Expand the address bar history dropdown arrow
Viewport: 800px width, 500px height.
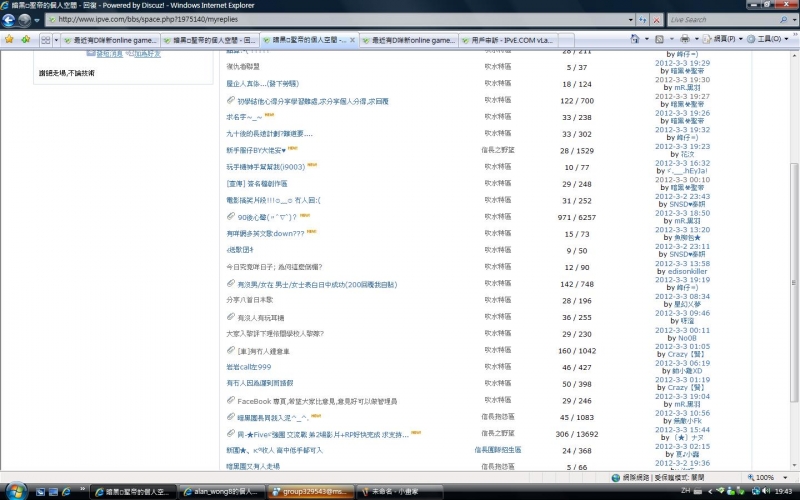pyautogui.click(x=631, y=19)
